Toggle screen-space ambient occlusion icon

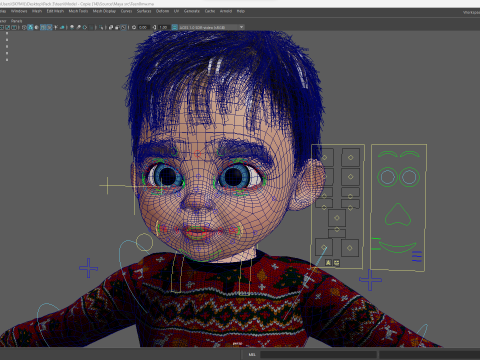(72, 27)
